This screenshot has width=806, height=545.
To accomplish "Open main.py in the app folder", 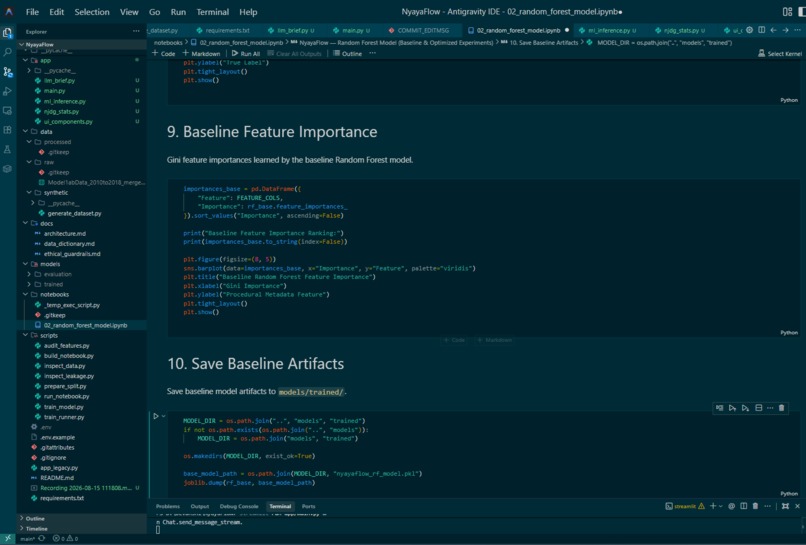I will [54, 91].
